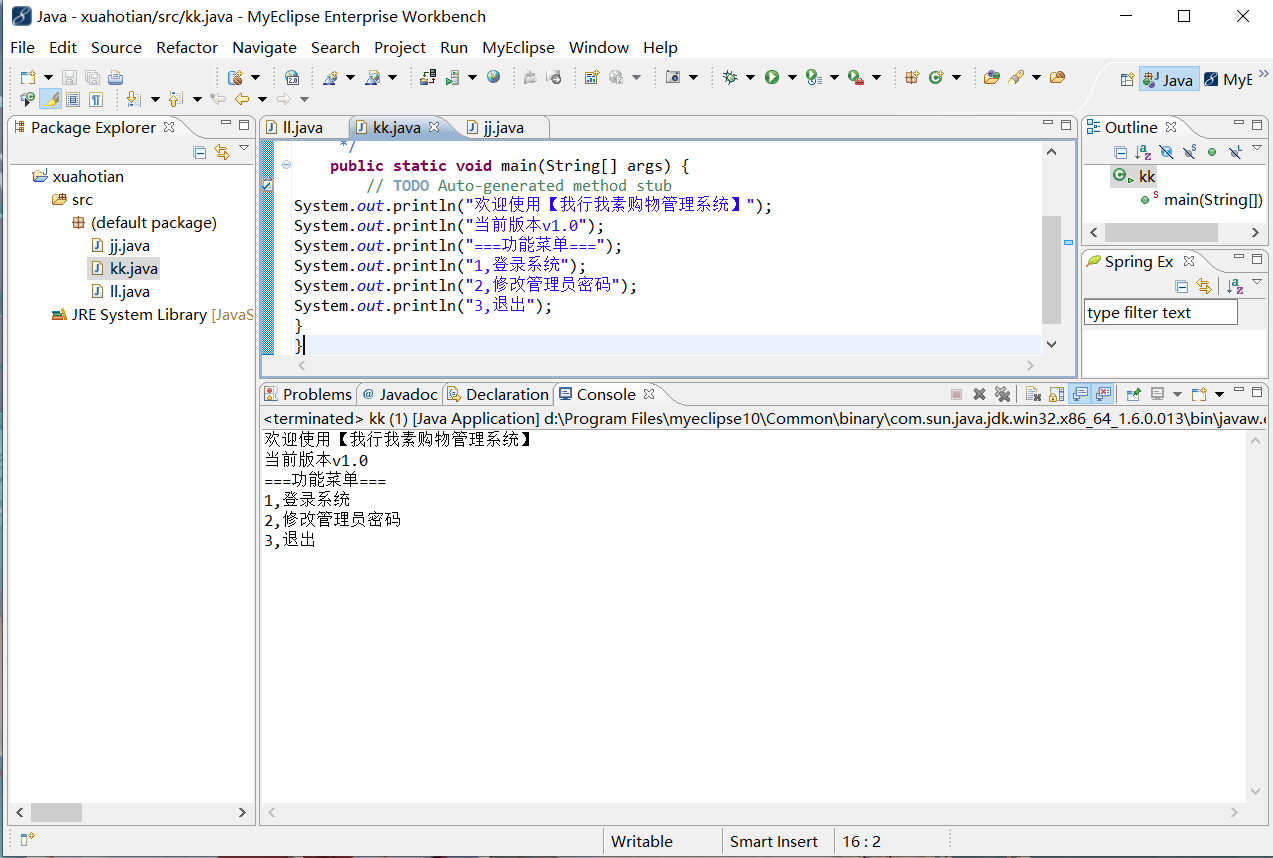Click the Run Last Tool icon
The width and height of the screenshot is (1273, 858).
pyautogui.click(x=855, y=77)
